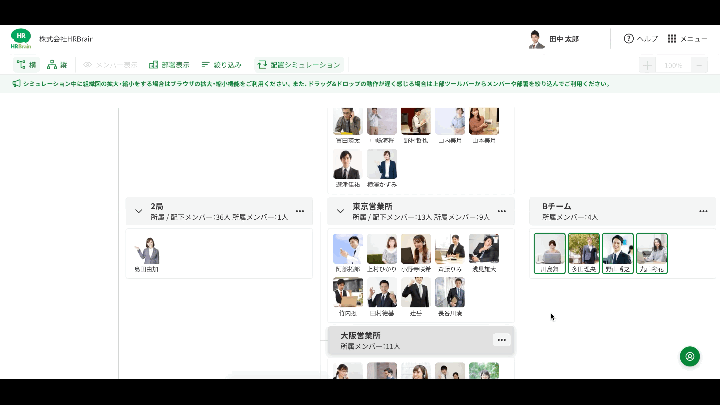Click the 100% zoom level field
720x405 pixels.
pyautogui.click(x=673, y=65)
